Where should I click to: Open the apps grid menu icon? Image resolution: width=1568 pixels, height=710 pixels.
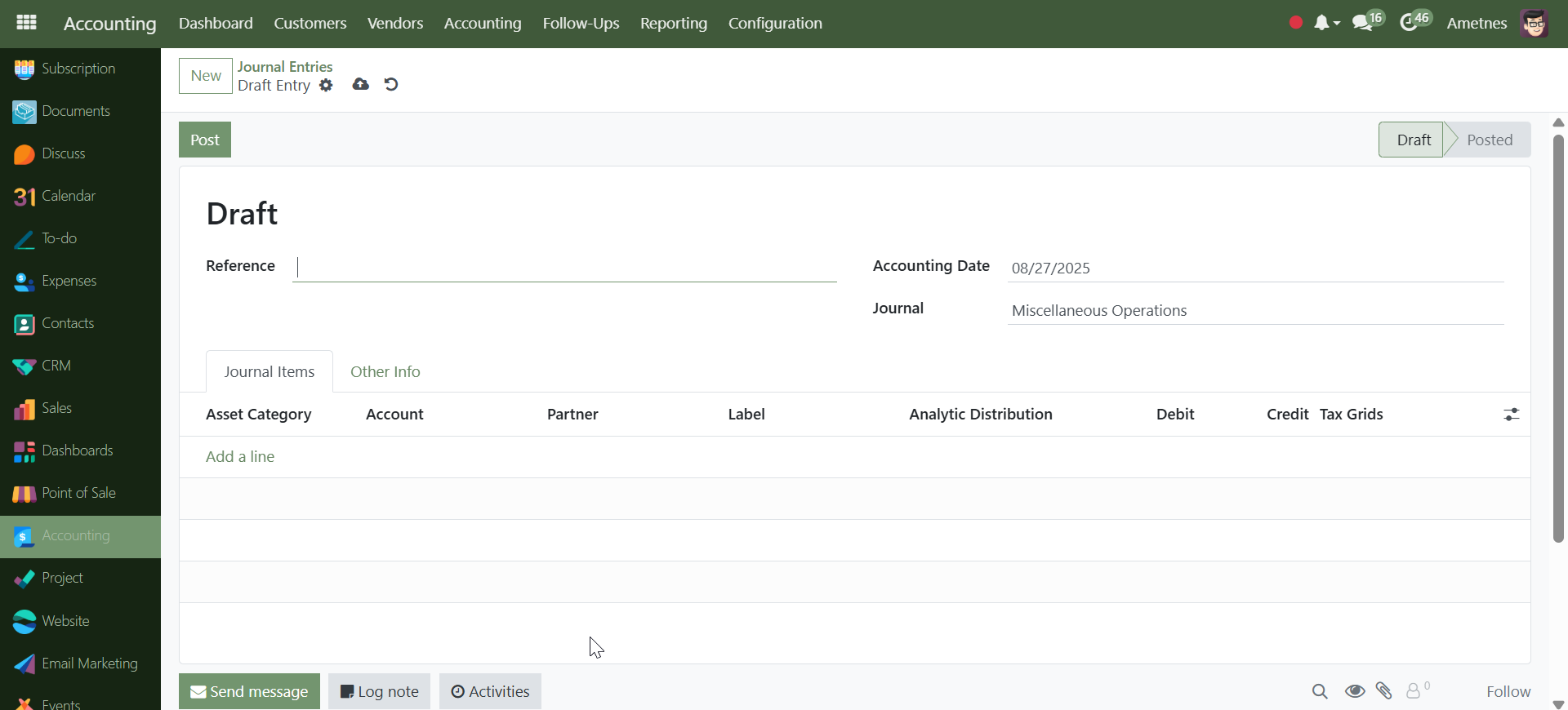point(26,23)
